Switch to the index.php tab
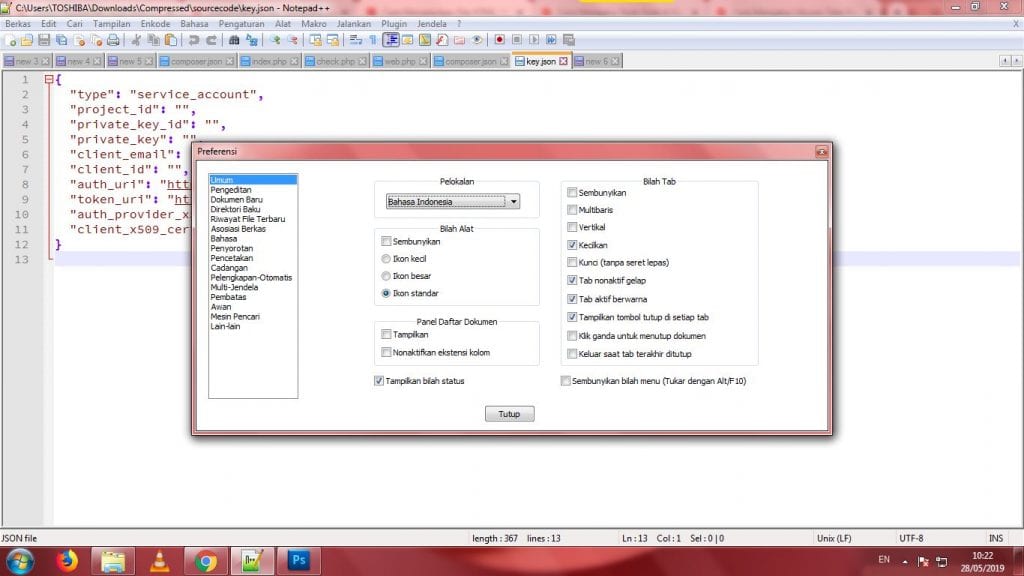Image resolution: width=1024 pixels, height=576 pixels. 270,61
